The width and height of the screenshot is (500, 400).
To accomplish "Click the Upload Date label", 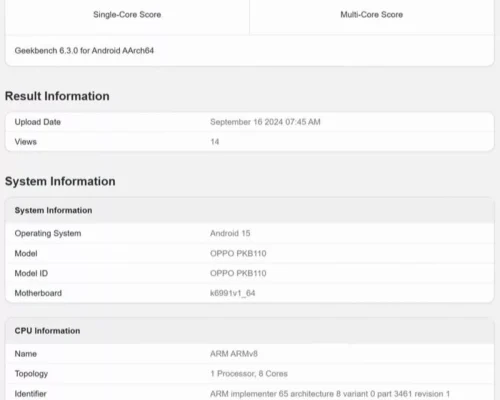I will coord(38,122).
